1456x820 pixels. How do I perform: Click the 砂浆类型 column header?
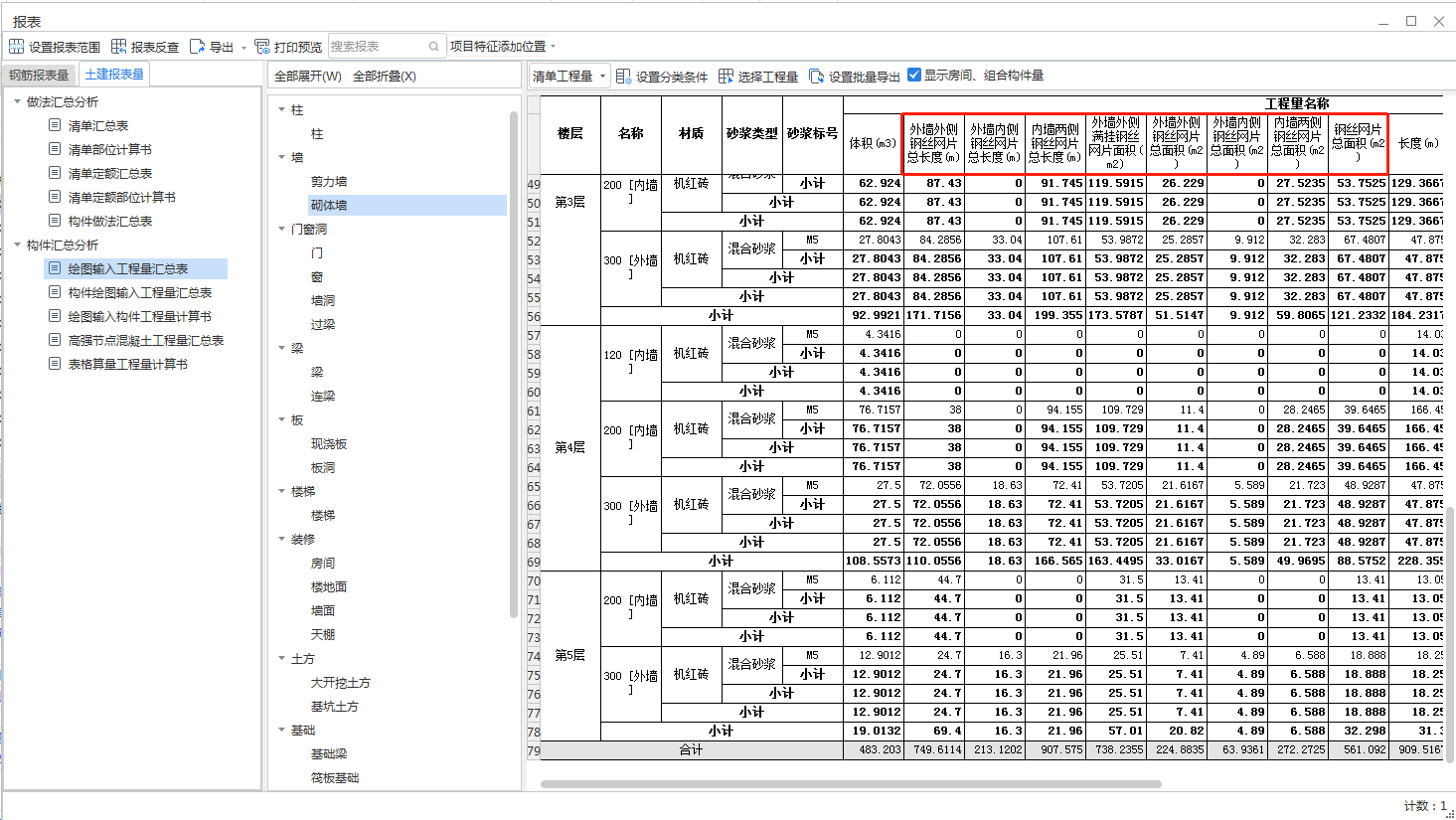pos(752,134)
